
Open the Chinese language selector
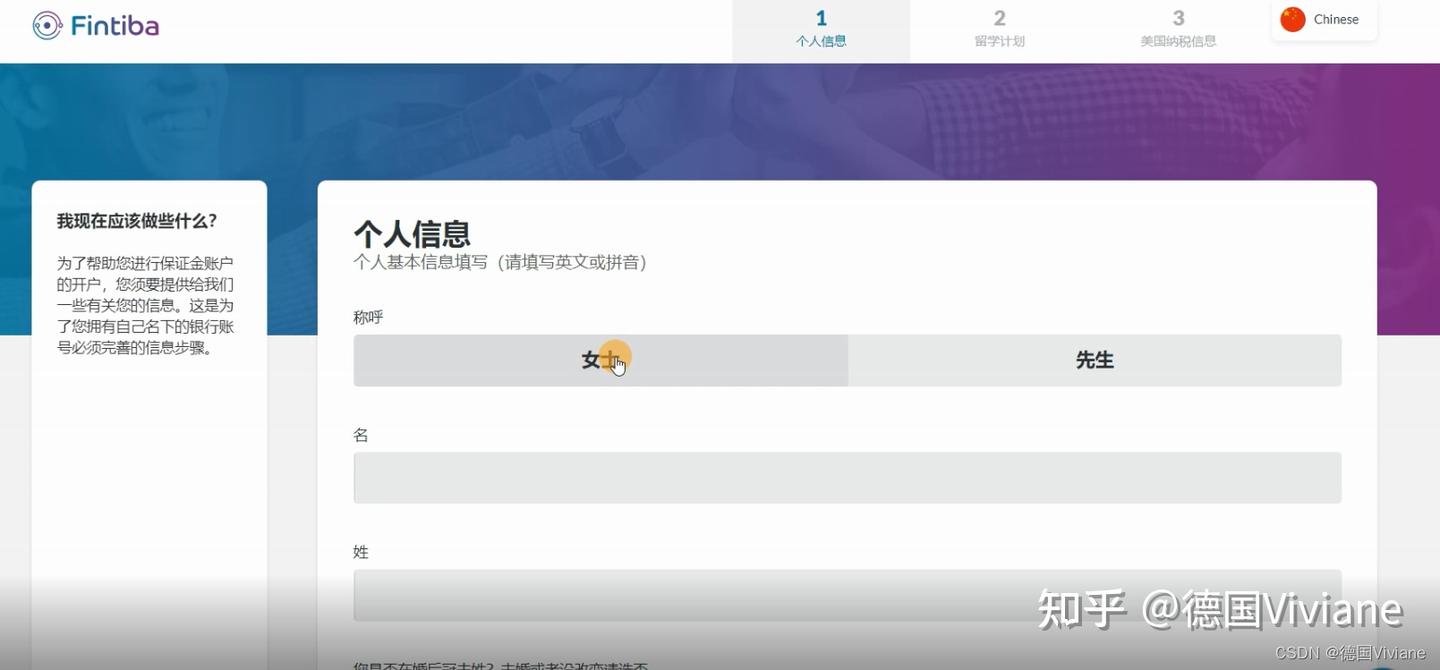click(x=1324, y=18)
